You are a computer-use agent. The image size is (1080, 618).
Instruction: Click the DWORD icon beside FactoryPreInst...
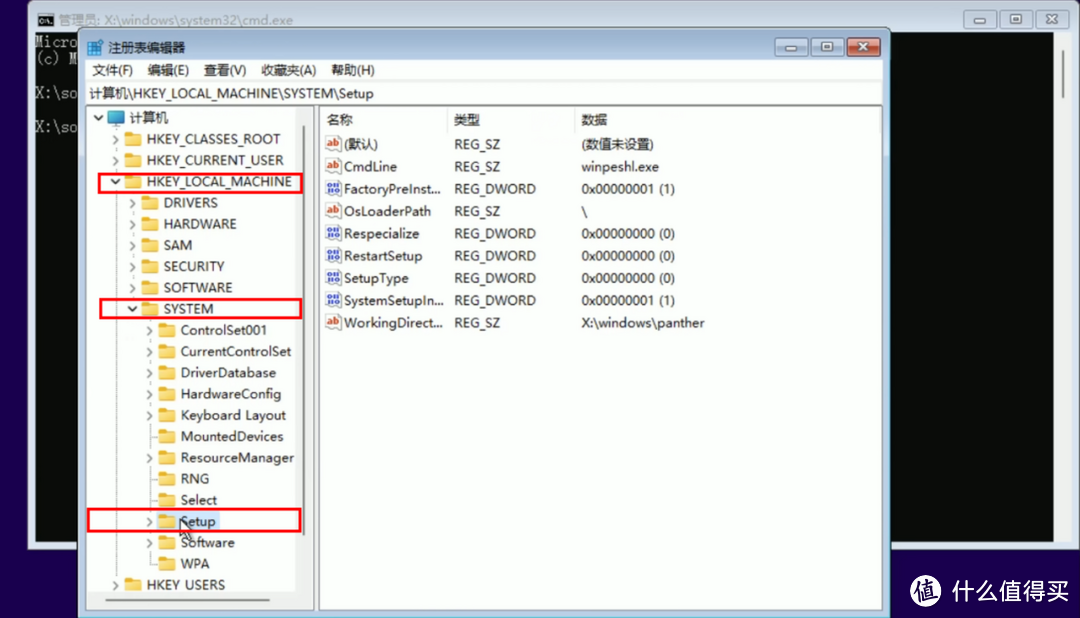332,188
